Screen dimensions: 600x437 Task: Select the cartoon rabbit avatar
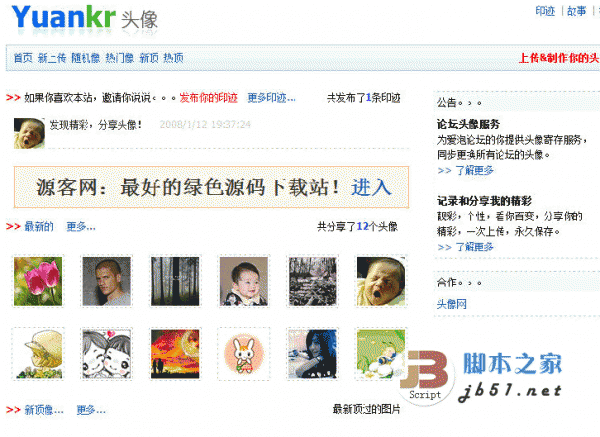(244, 354)
